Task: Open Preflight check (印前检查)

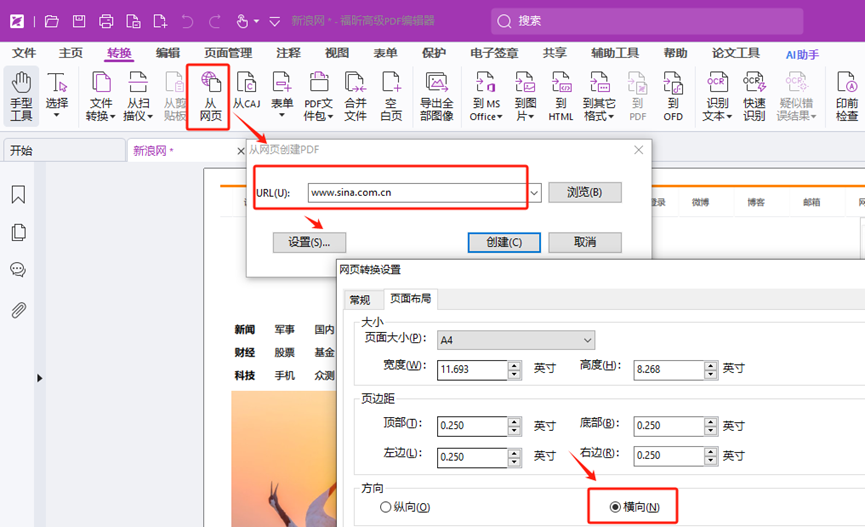Action: pos(847,96)
